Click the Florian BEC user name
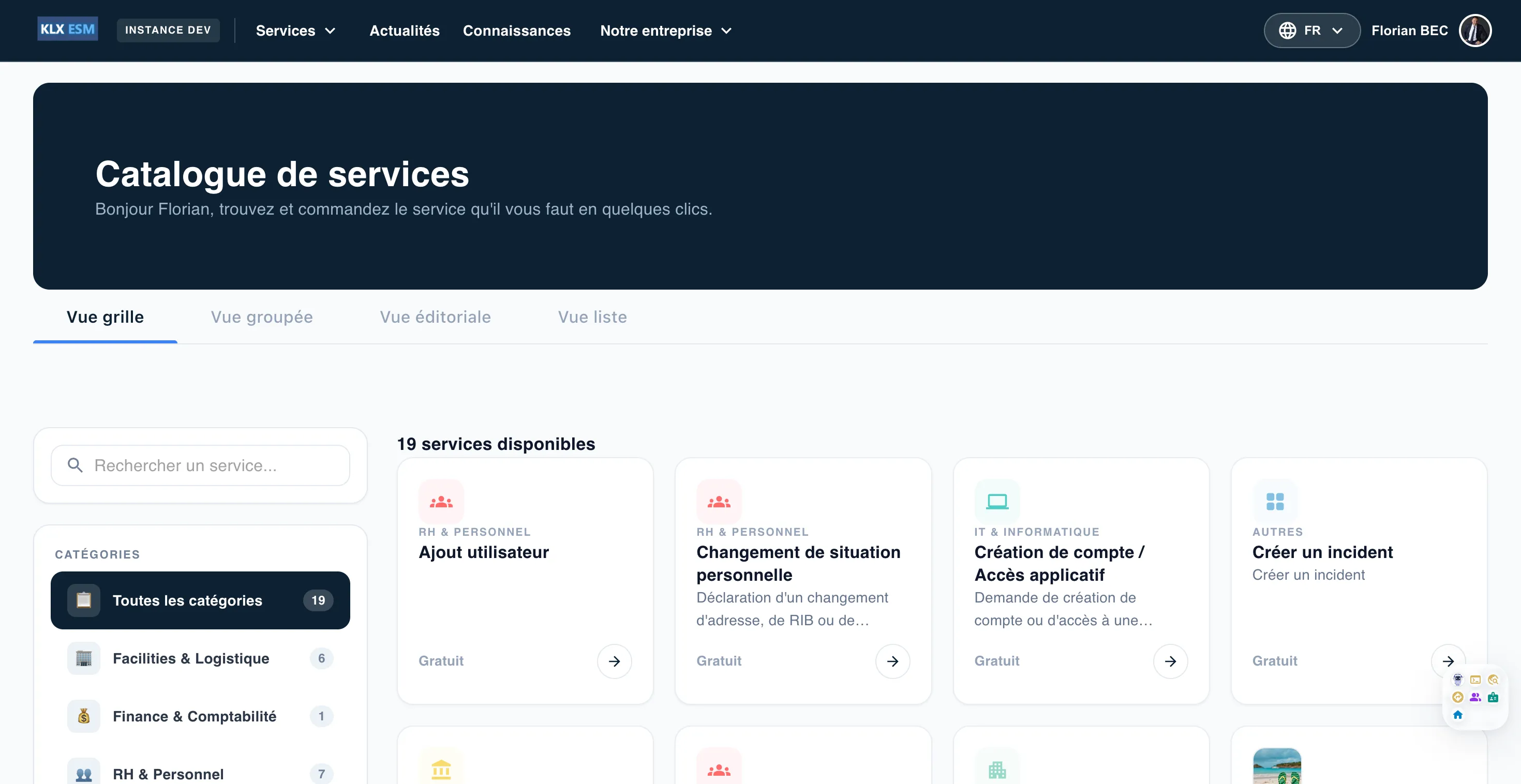This screenshot has width=1521, height=784. tap(1409, 31)
